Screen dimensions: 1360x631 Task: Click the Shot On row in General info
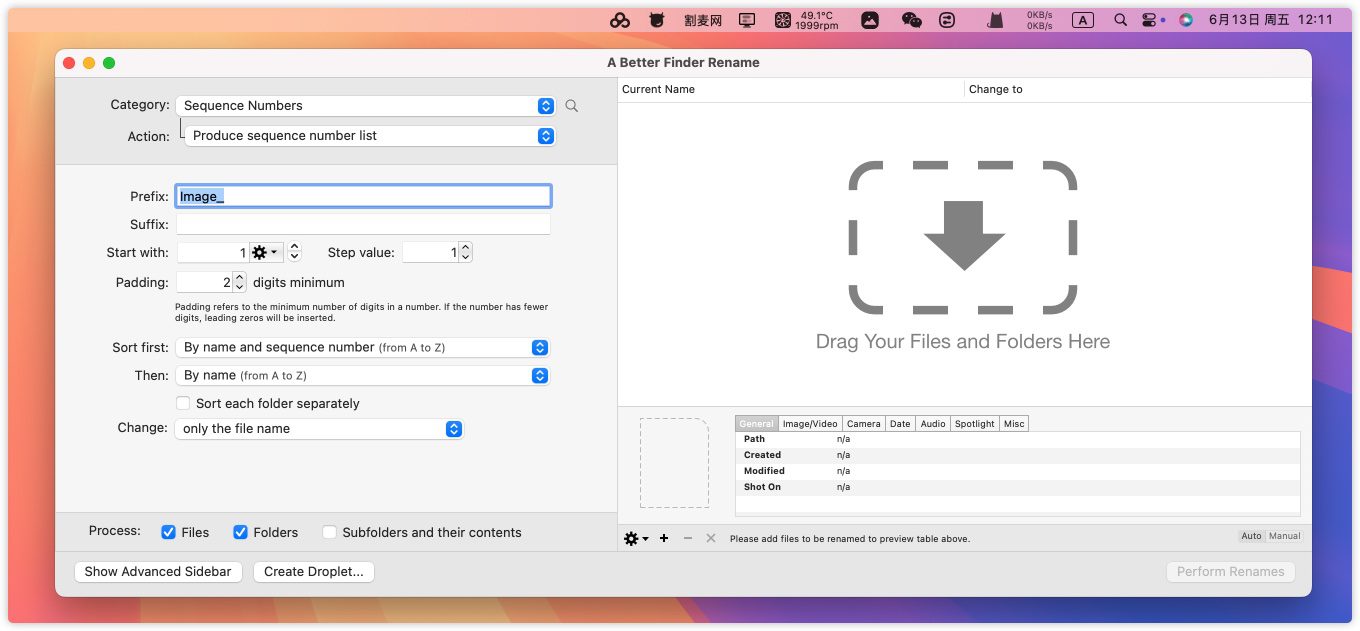[x=1018, y=487]
